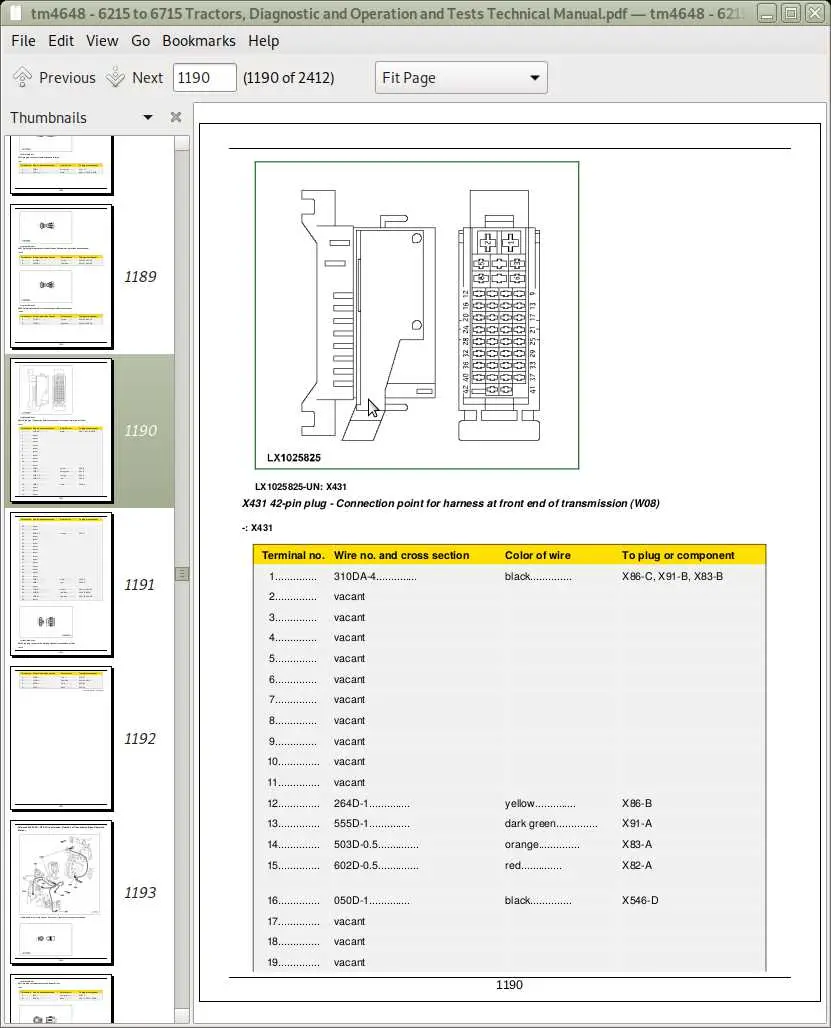
Task: Click the thumbnails sidebar scrollbar handle
Action: pos(182,574)
